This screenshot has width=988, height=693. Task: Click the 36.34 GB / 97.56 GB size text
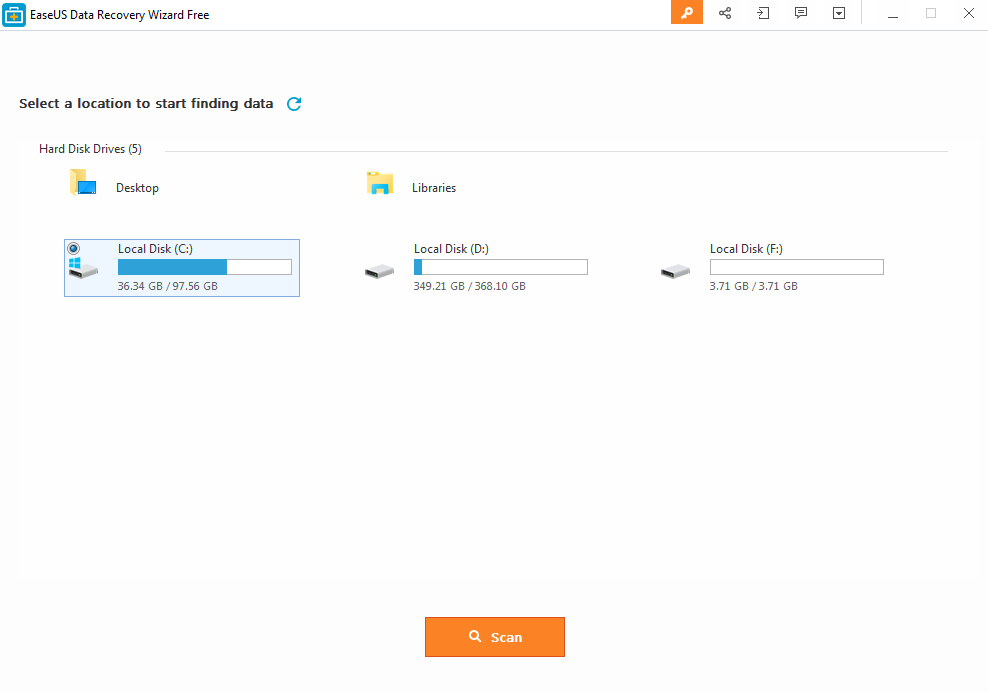click(168, 286)
